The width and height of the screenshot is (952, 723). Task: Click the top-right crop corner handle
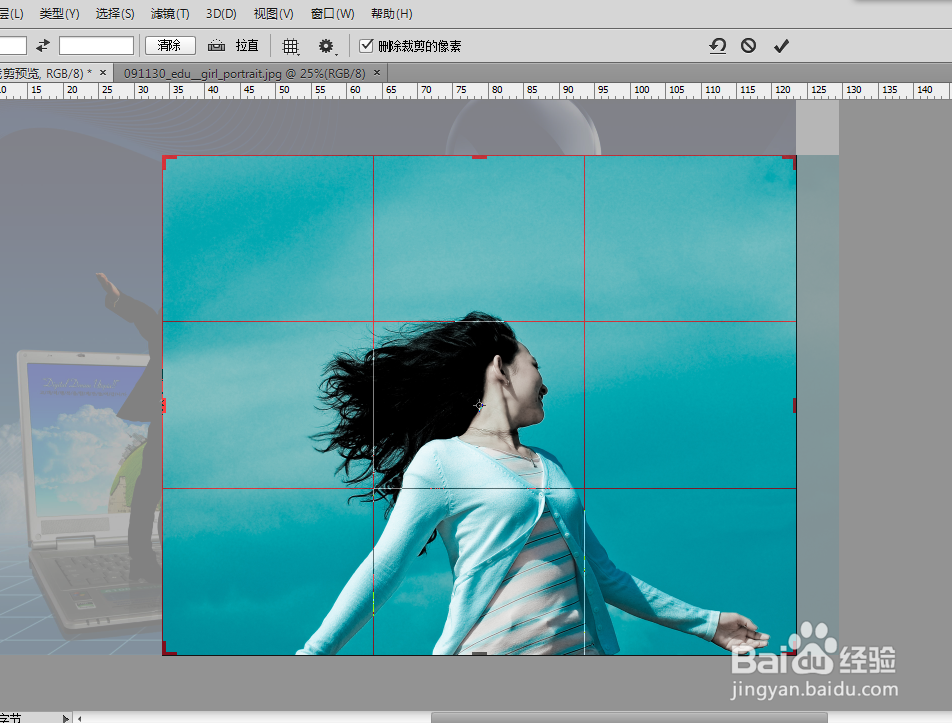pyautogui.click(x=790, y=161)
